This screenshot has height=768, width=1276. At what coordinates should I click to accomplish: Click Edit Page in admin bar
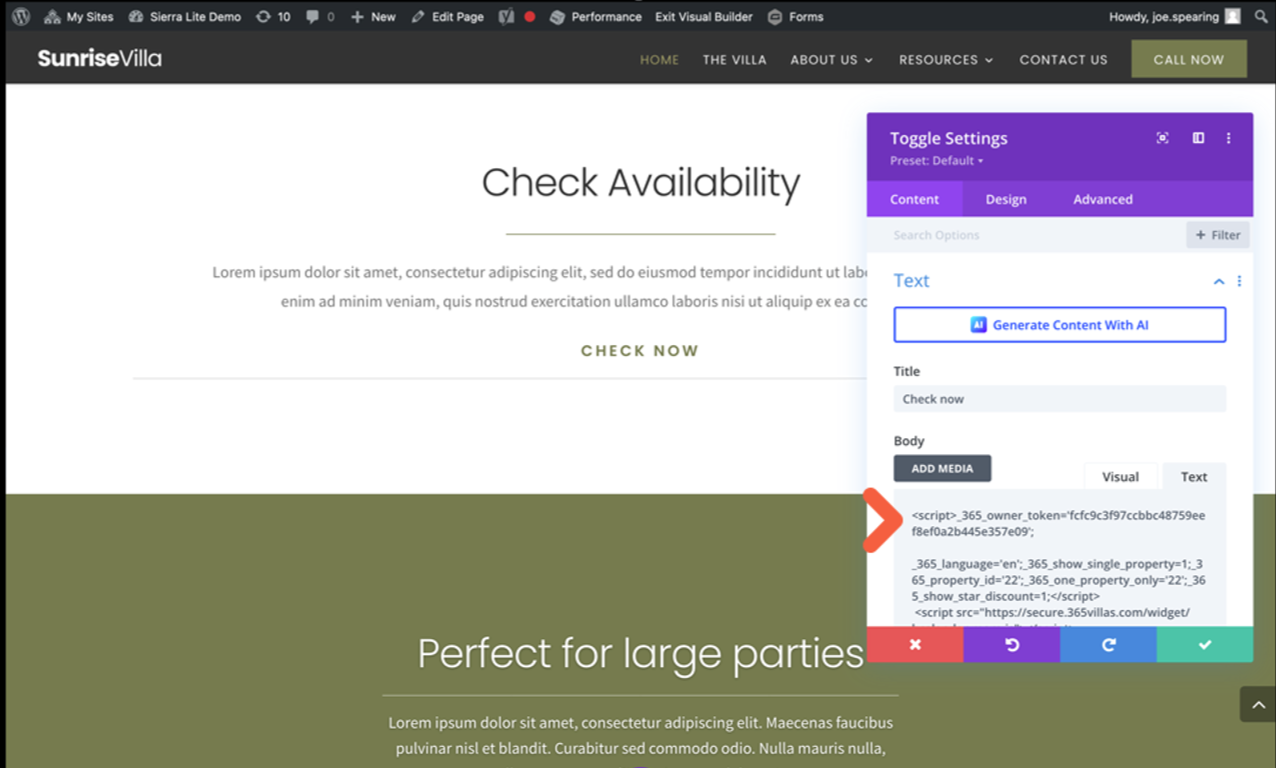[x=447, y=17]
